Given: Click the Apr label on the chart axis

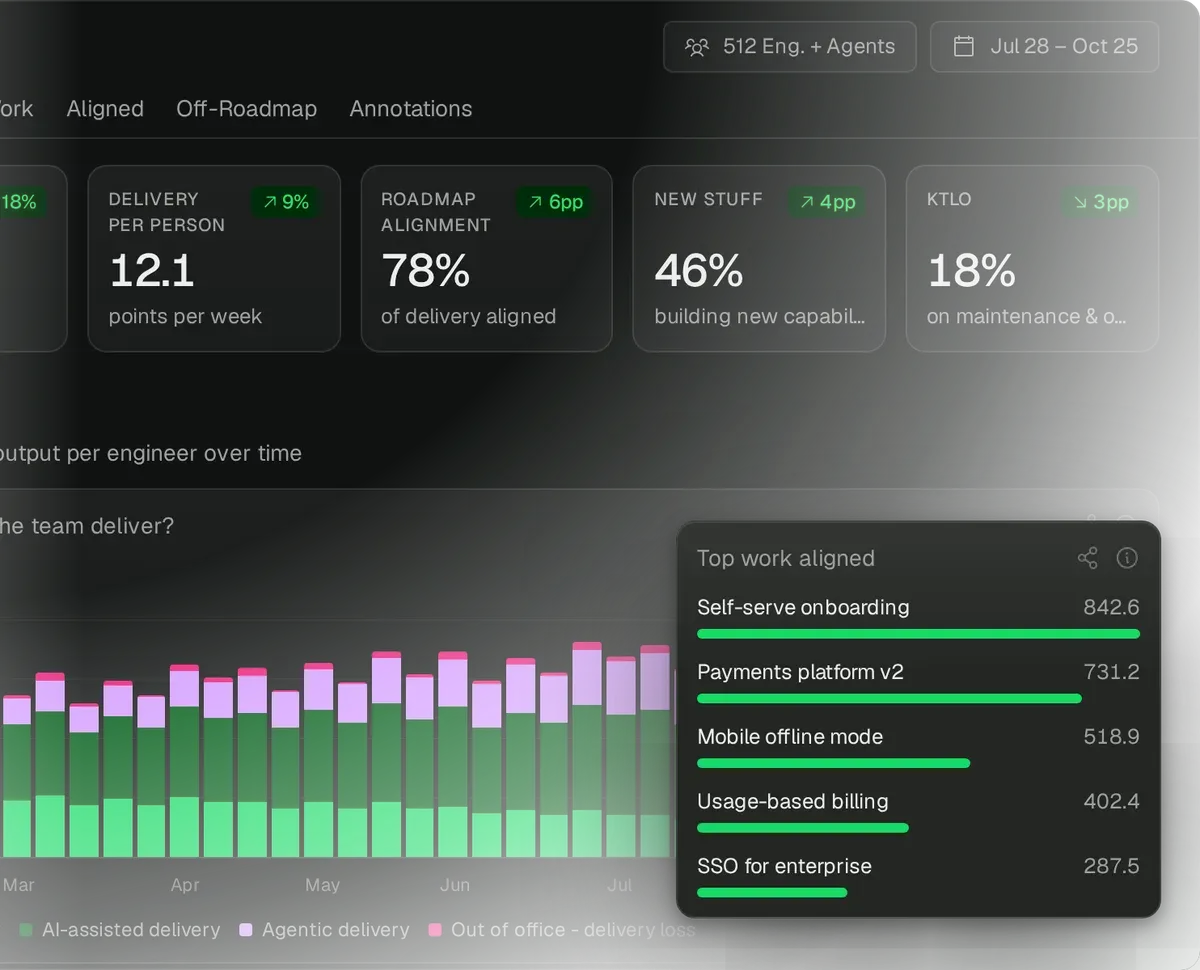Looking at the screenshot, I should point(185,885).
